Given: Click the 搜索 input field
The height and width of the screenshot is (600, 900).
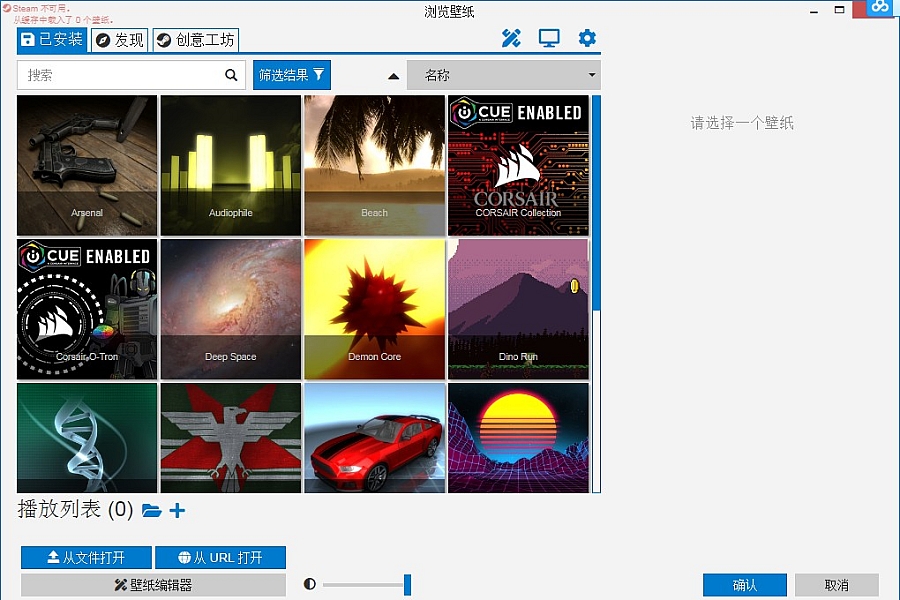Looking at the screenshot, I should (131, 75).
